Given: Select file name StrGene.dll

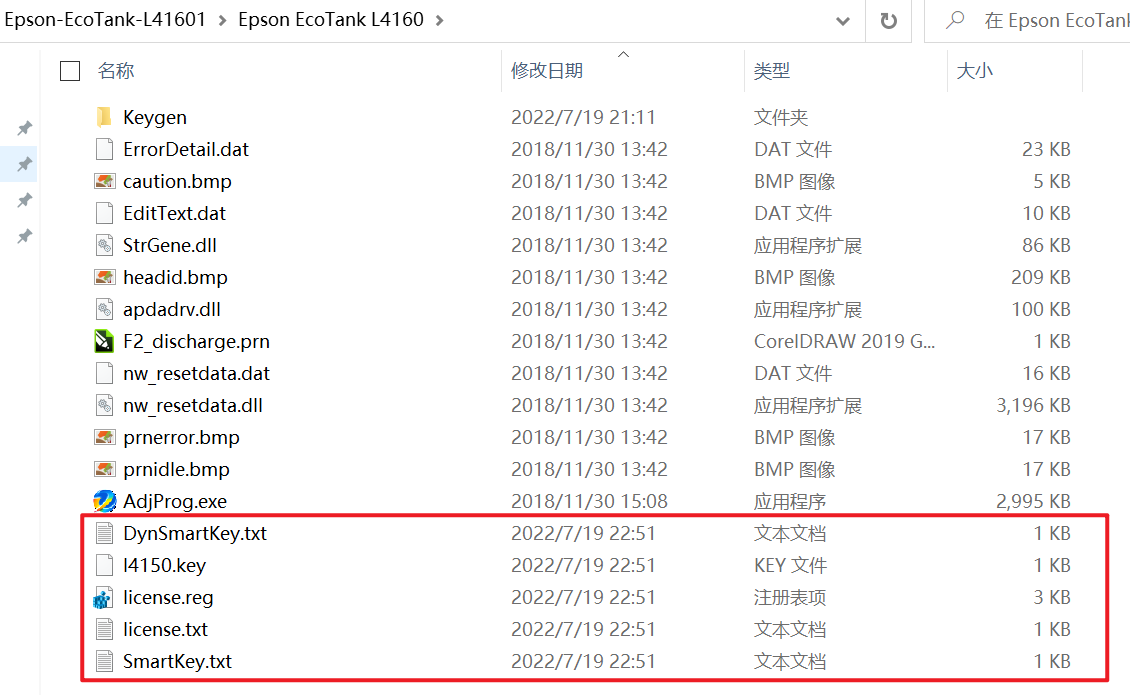Looking at the screenshot, I should coord(170,245).
